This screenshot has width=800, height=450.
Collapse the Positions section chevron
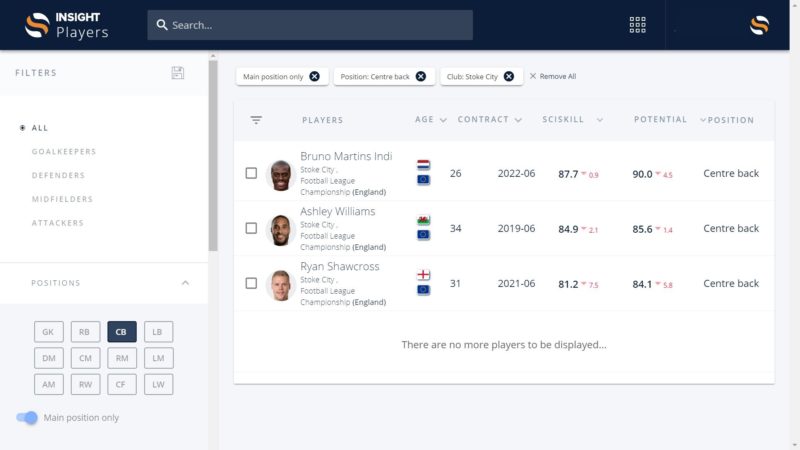pos(185,283)
